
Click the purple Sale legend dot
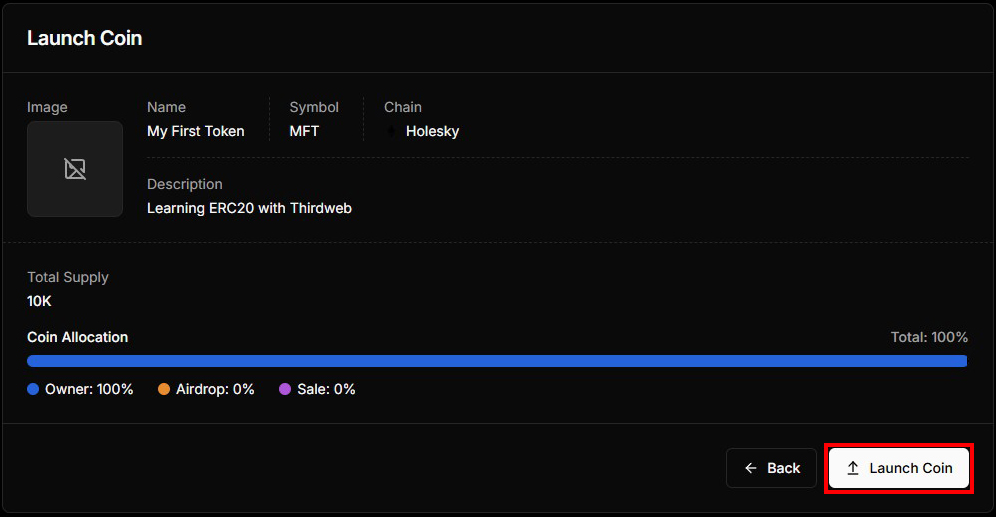pos(285,389)
